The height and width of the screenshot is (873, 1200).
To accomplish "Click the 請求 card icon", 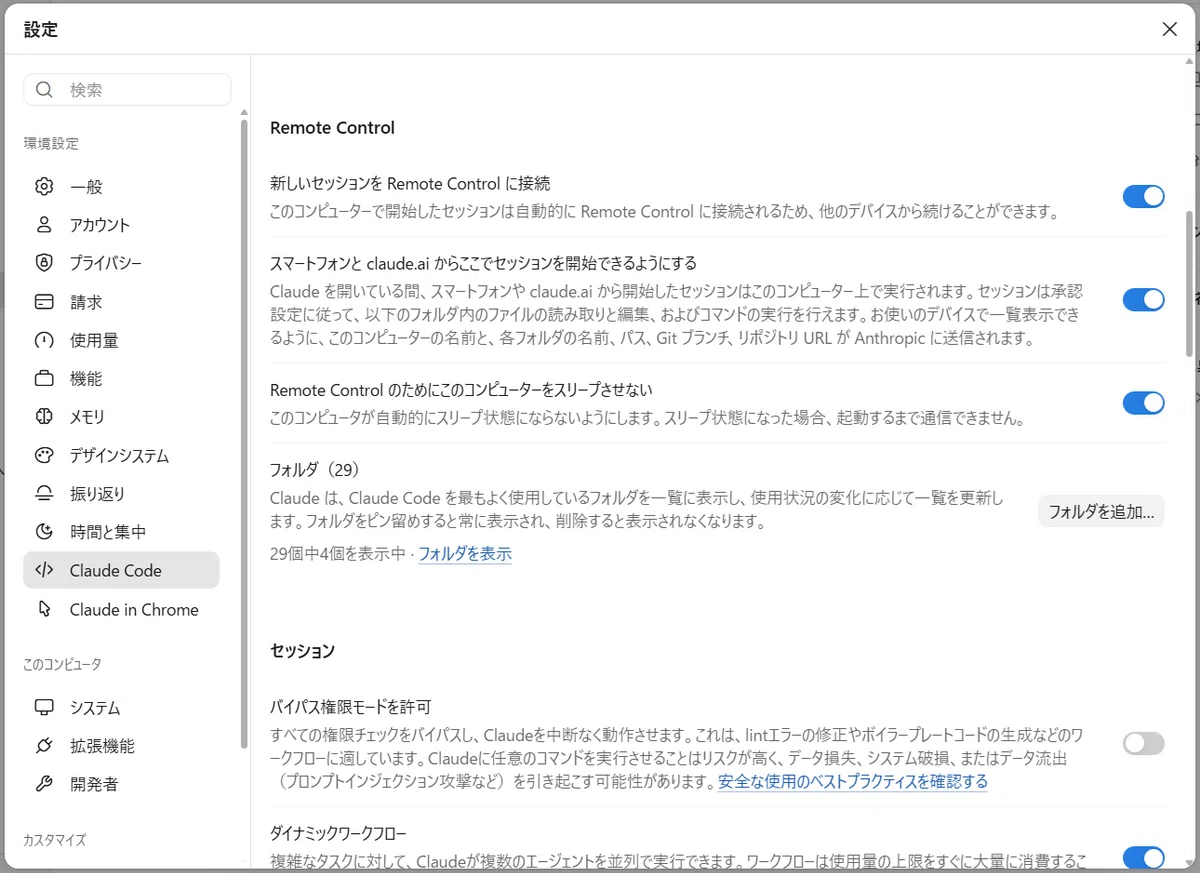I will pyautogui.click(x=44, y=302).
